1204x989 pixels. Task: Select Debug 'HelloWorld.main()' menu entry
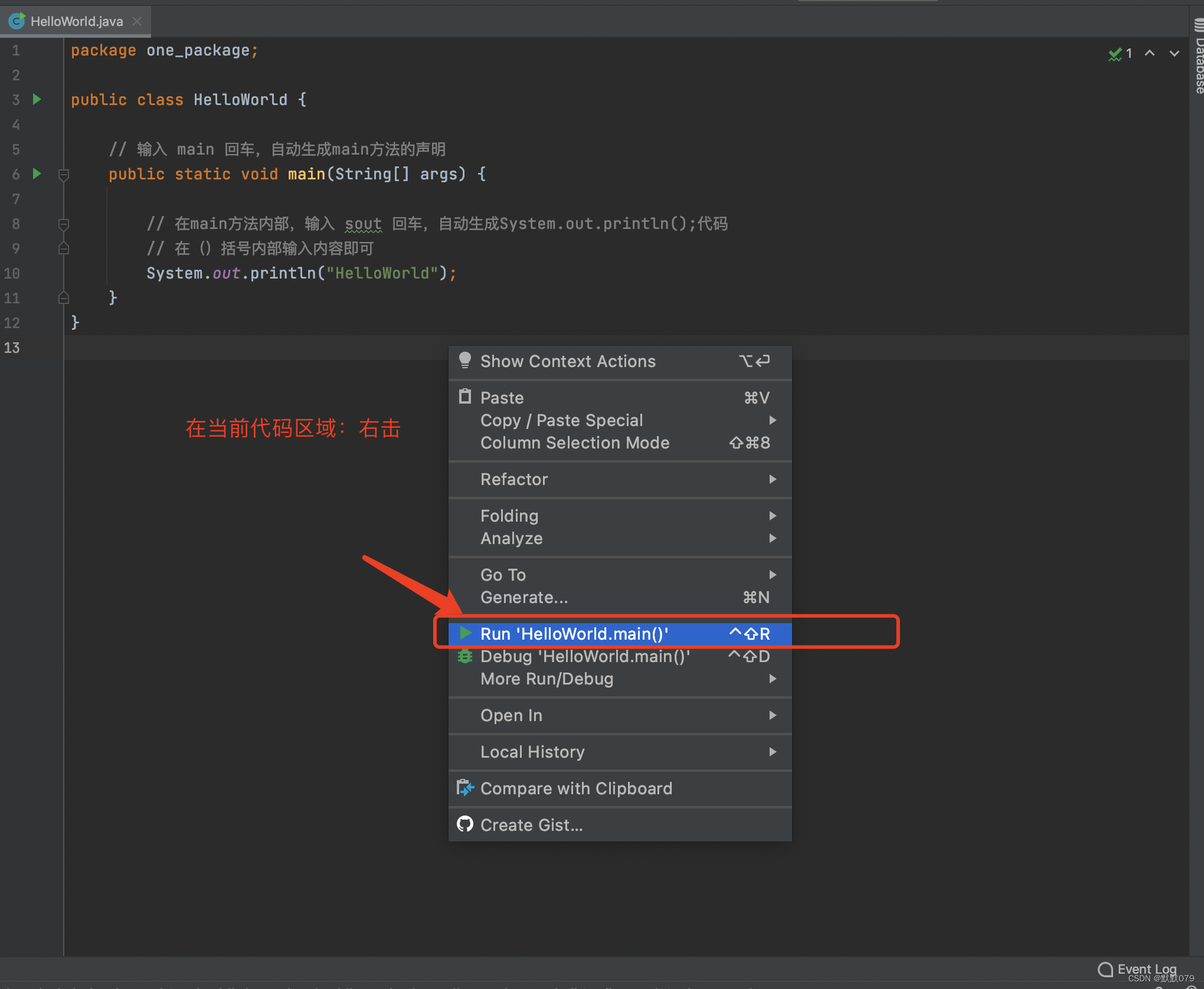pyautogui.click(x=584, y=656)
